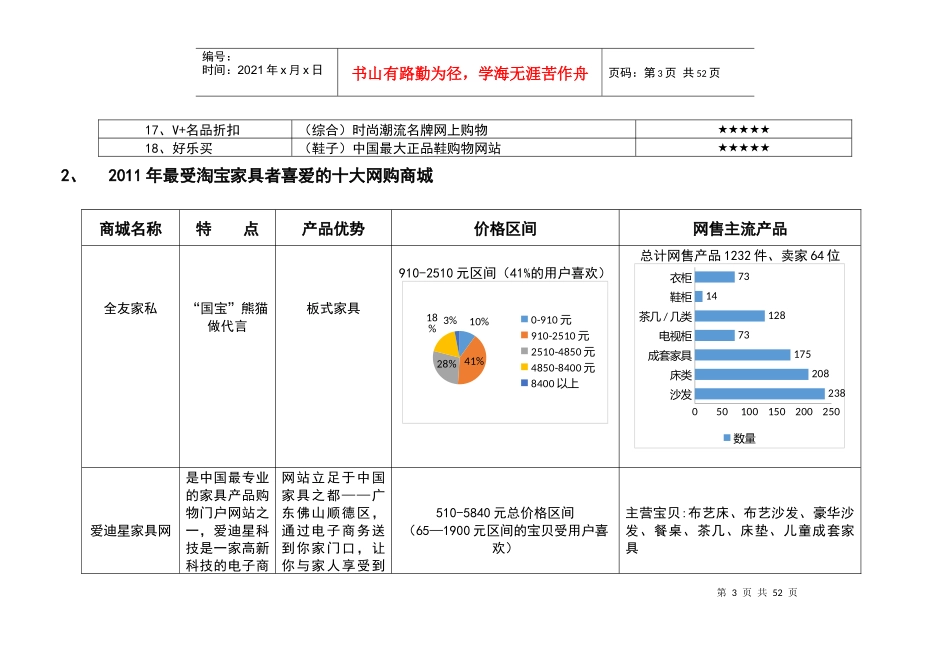Click the red motto 书山有路勤为径 header text

click(x=470, y=74)
